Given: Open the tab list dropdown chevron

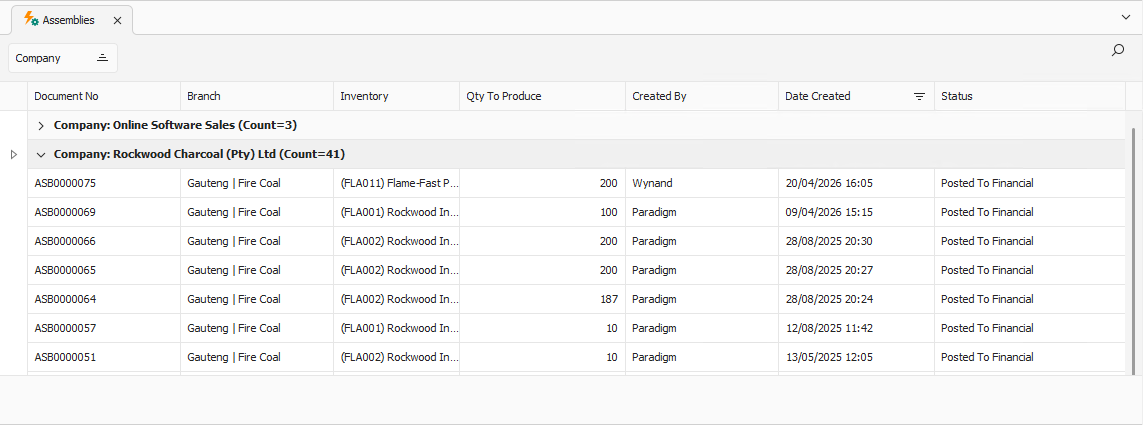Looking at the screenshot, I should (1126, 17).
